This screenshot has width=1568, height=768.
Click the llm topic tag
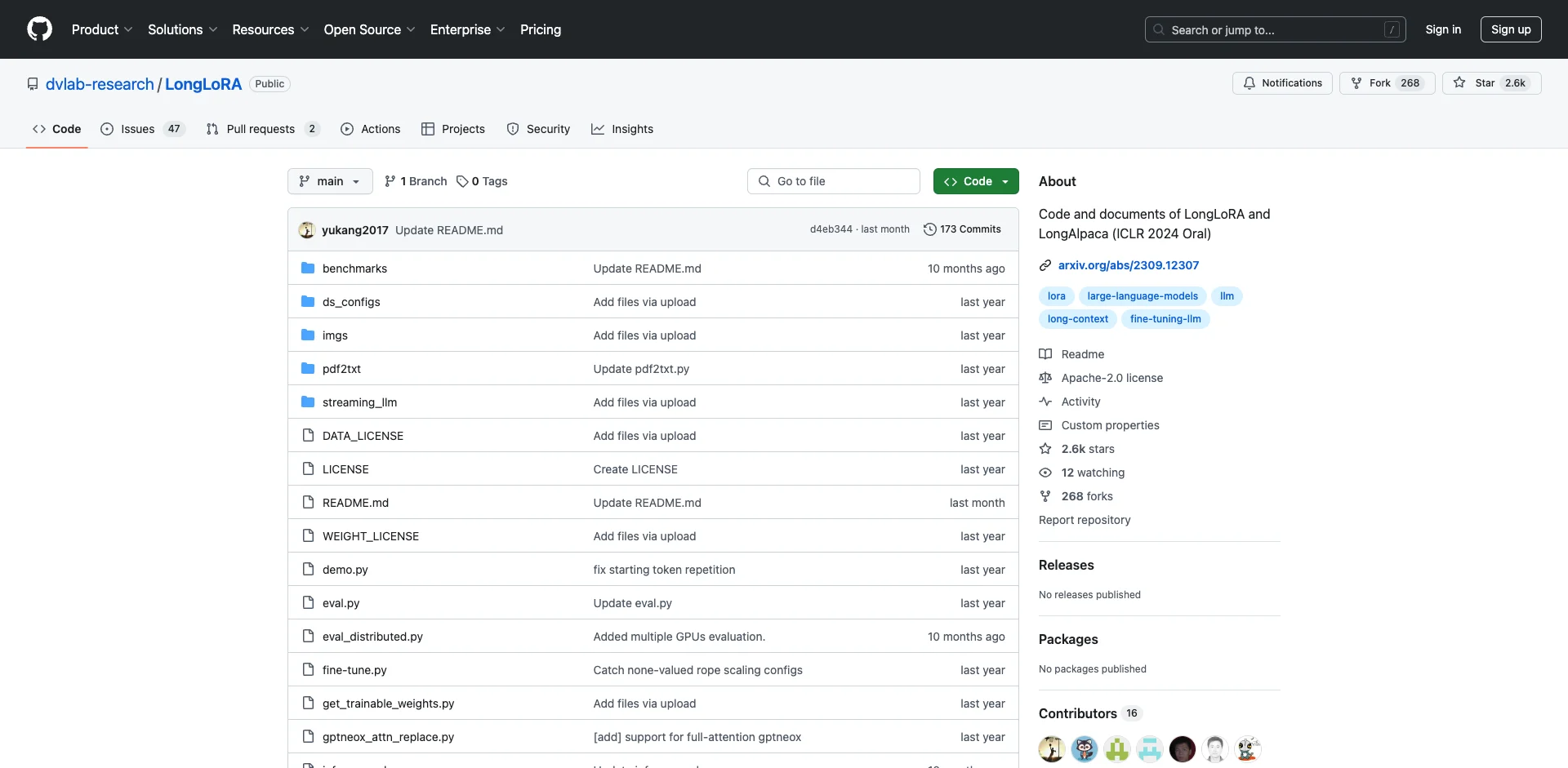tap(1227, 296)
